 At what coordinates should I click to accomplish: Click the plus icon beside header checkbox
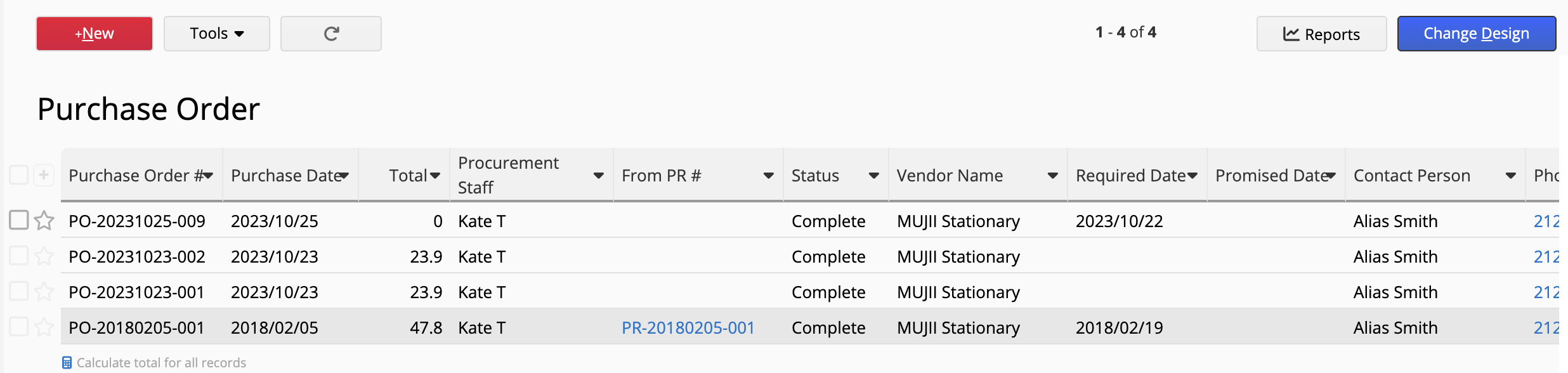pos(44,175)
